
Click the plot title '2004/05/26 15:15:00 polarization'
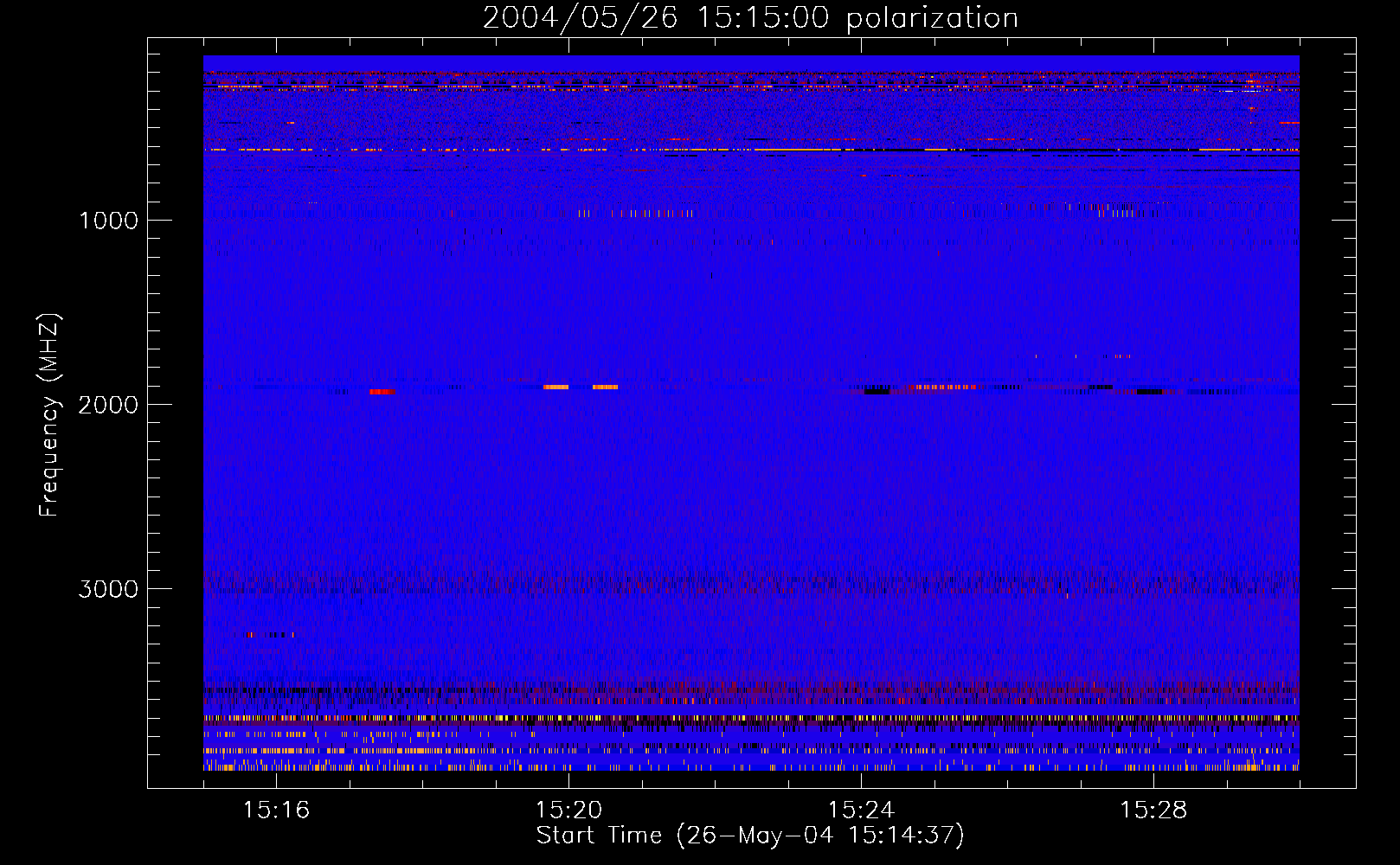(x=750, y=18)
